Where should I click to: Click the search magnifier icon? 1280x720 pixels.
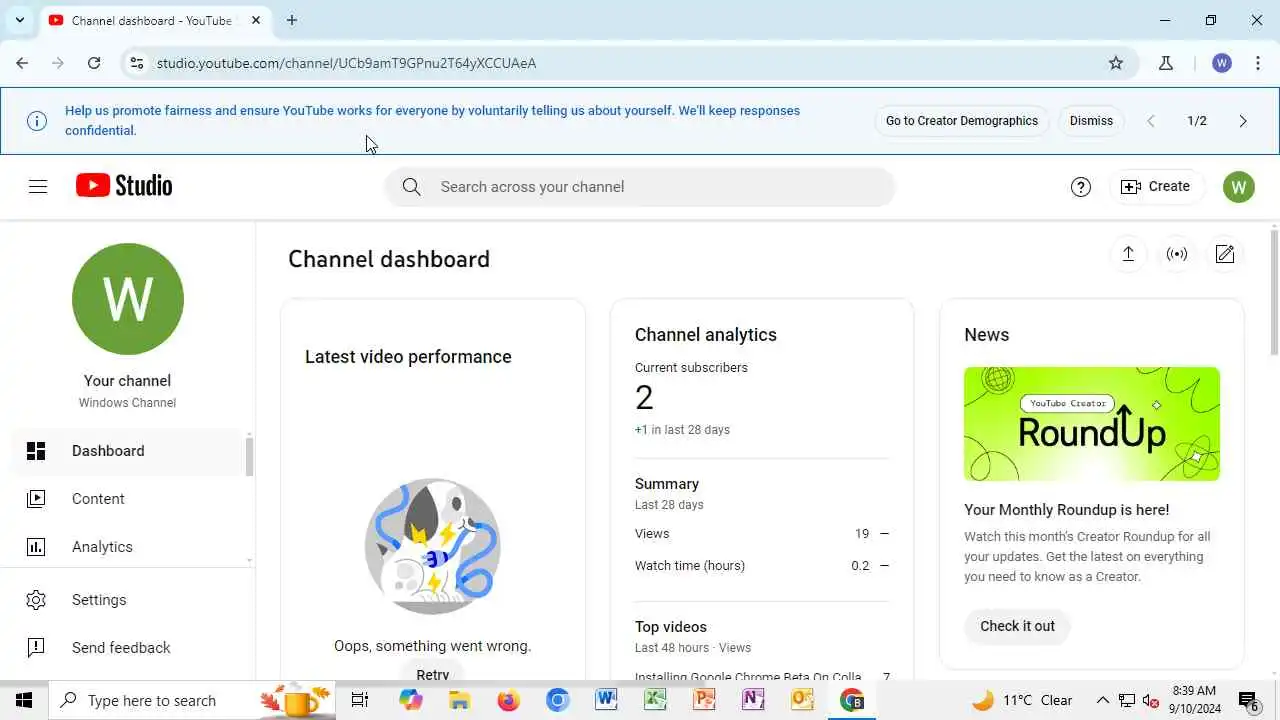click(x=411, y=187)
